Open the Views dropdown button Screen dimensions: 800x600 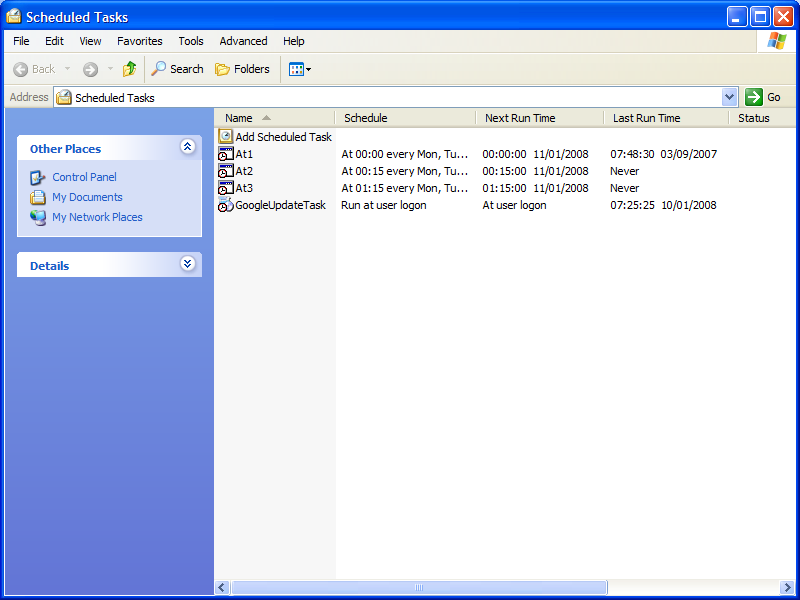(x=299, y=69)
